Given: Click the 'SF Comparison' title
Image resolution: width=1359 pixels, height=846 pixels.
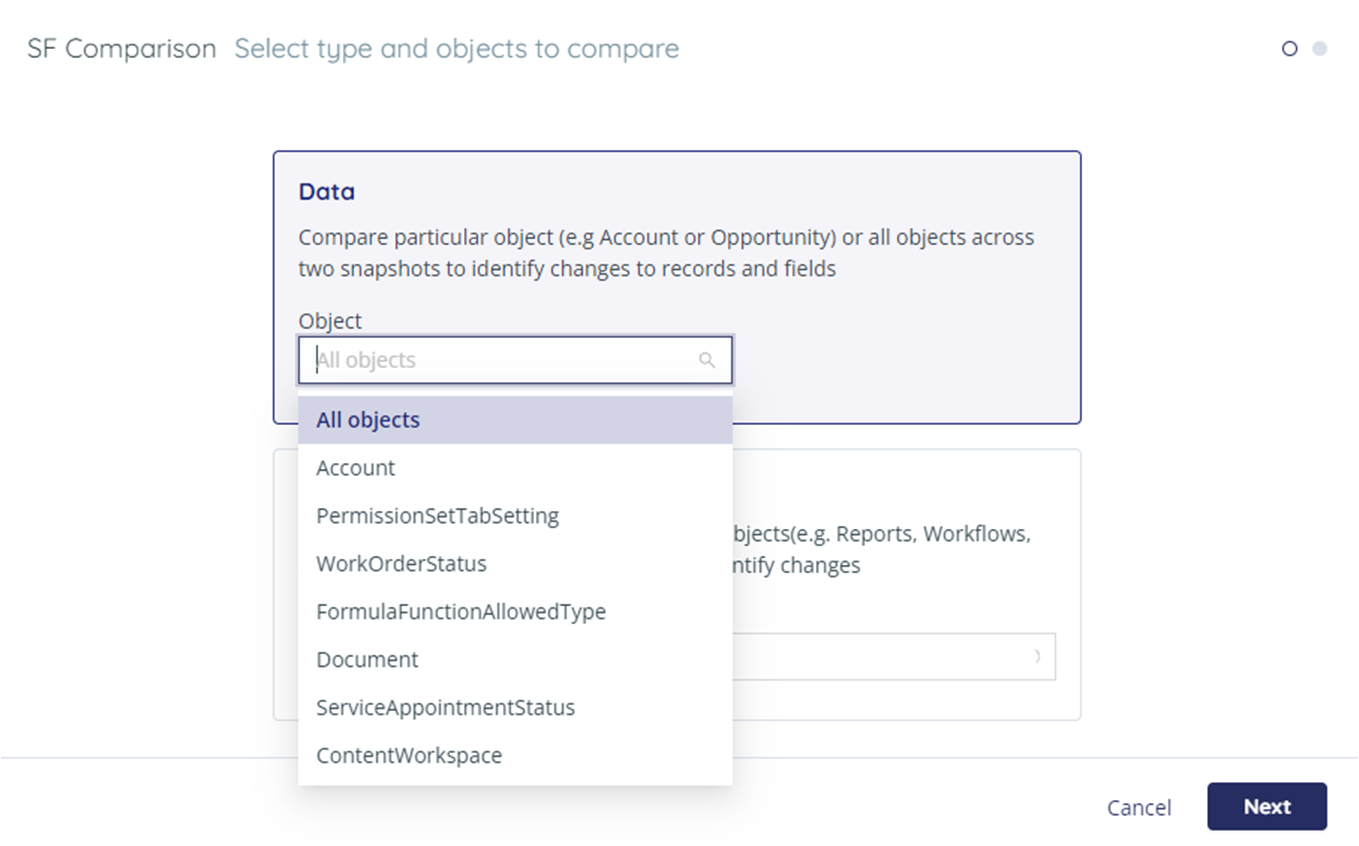Looking at the screenshot, I should [x=122, y=48].
